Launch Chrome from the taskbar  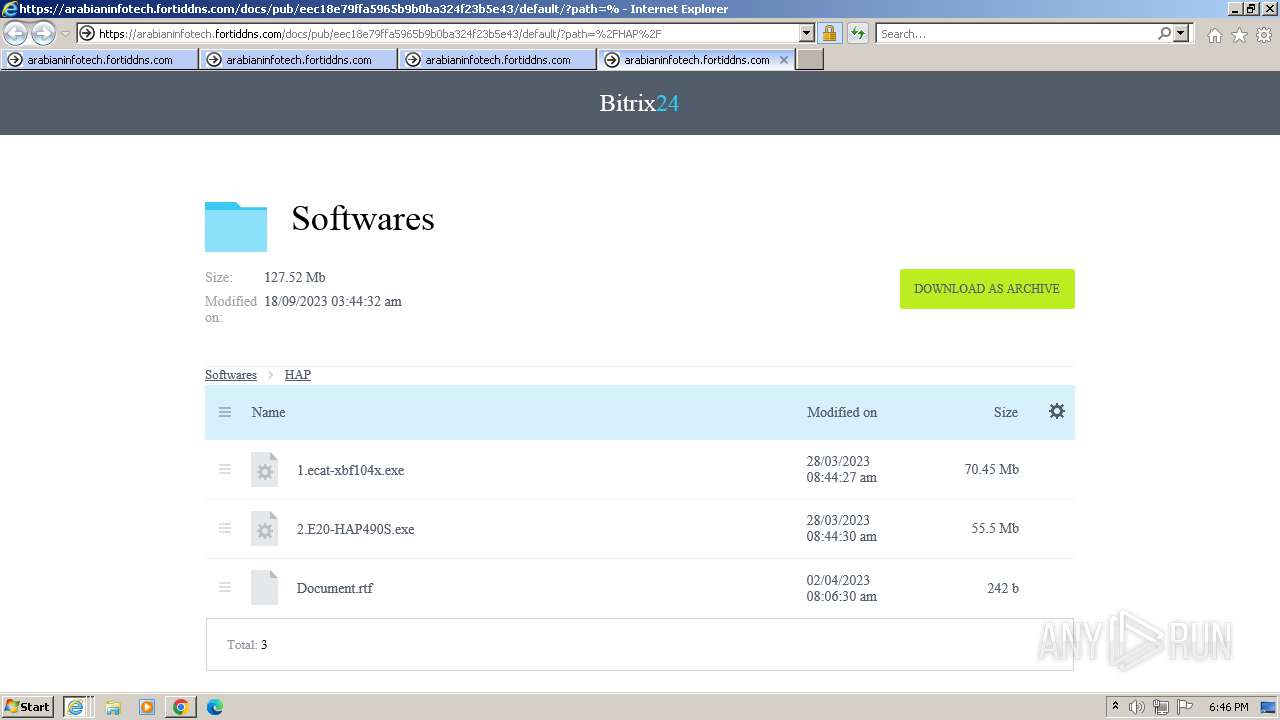180,707
